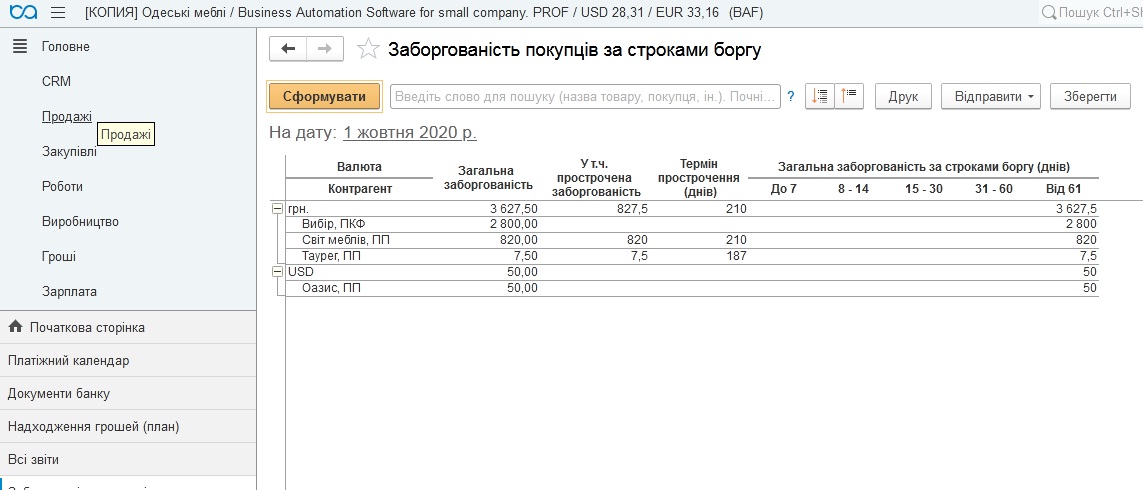
Task: Collapse the грн. currency group
Action: click(277, 208)
